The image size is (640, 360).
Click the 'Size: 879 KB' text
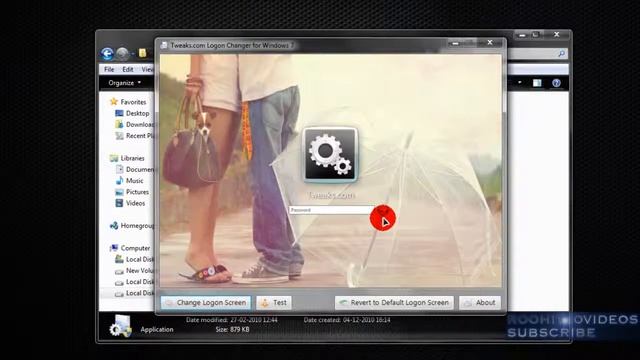[x=232, y=329]
